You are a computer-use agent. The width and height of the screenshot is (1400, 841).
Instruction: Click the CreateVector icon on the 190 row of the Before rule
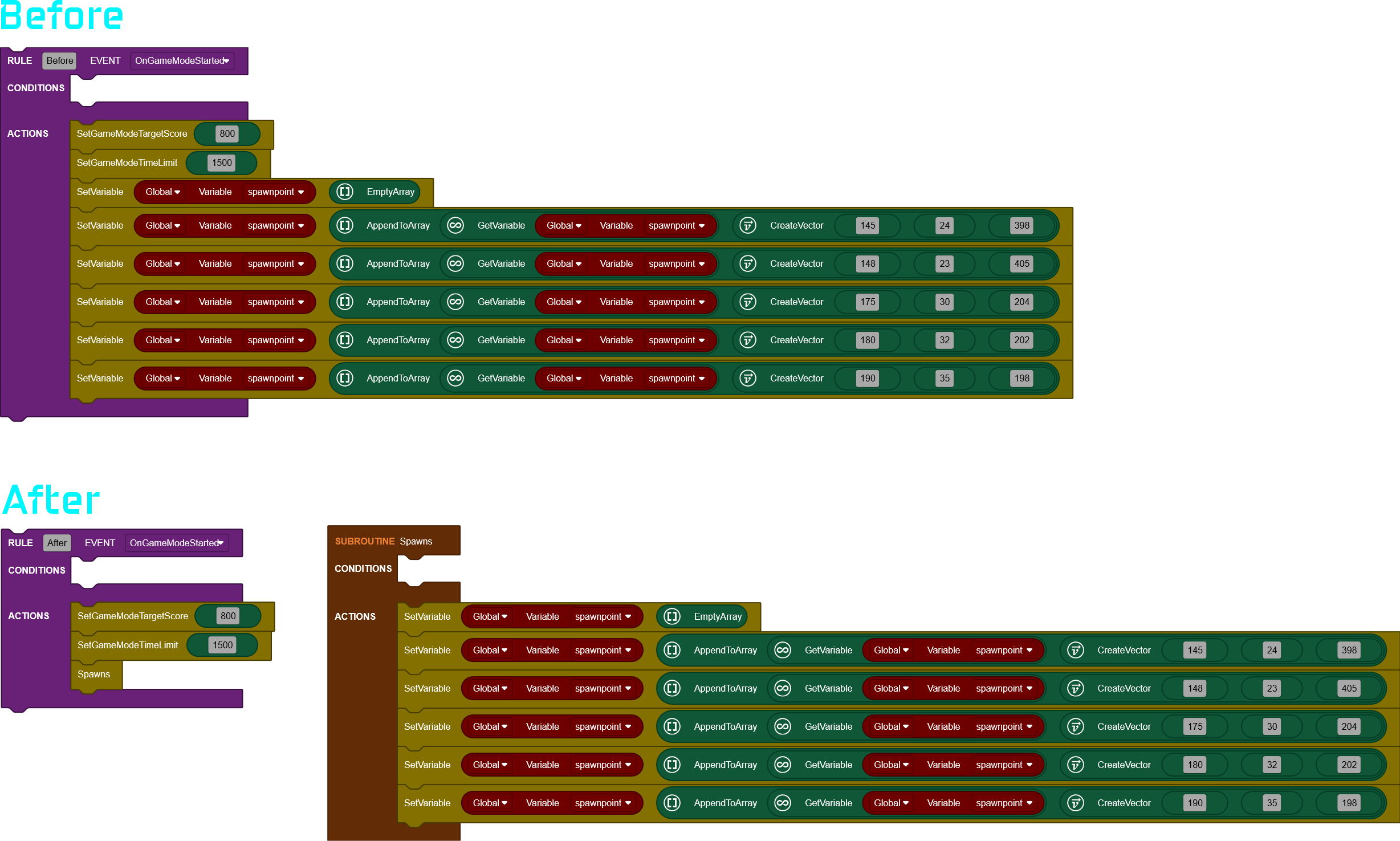[748, 378]
